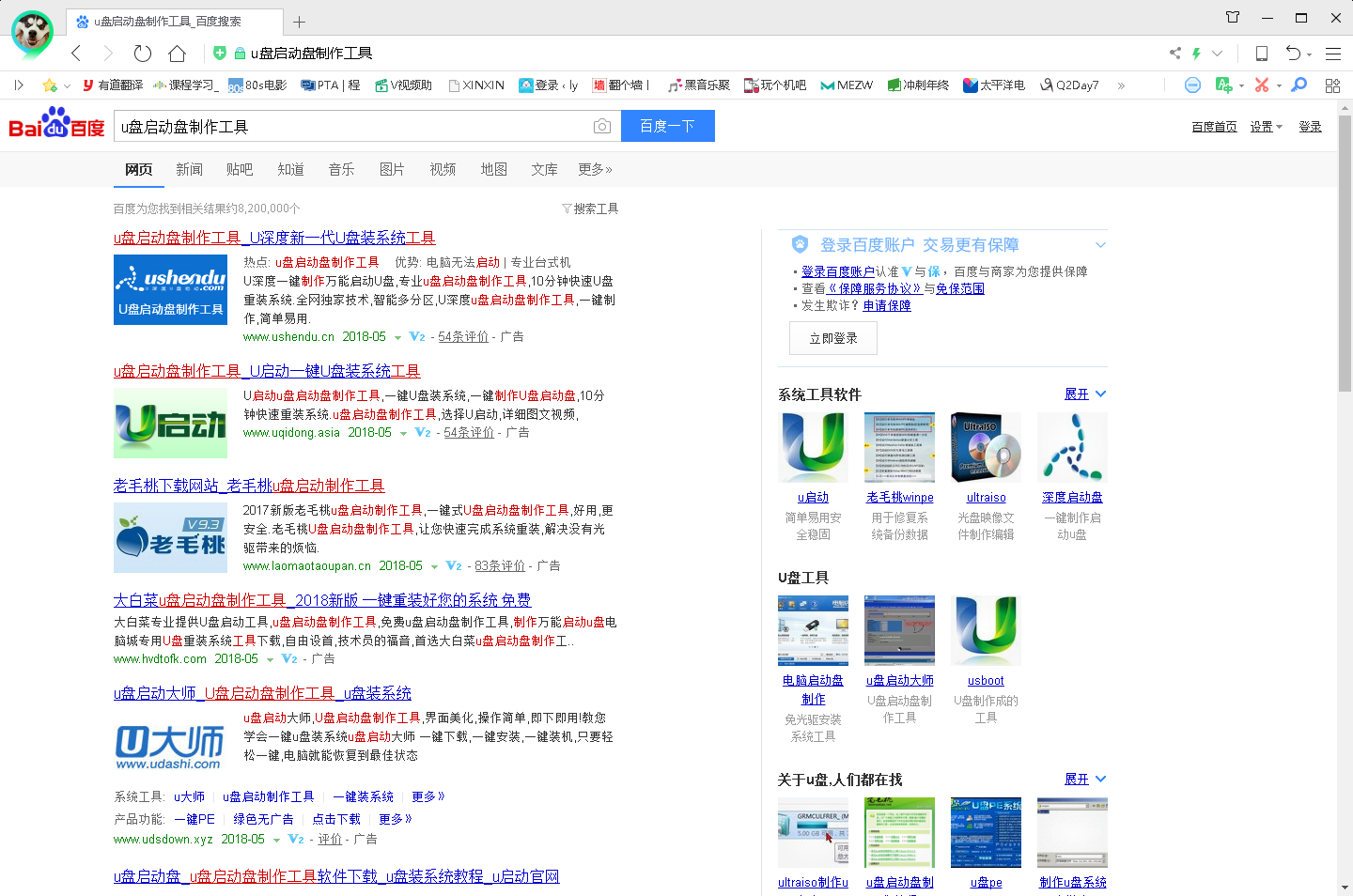Viewport: 1353px width, 896px height.
Task: Click the camera image search icon
Action: point(602,126)
